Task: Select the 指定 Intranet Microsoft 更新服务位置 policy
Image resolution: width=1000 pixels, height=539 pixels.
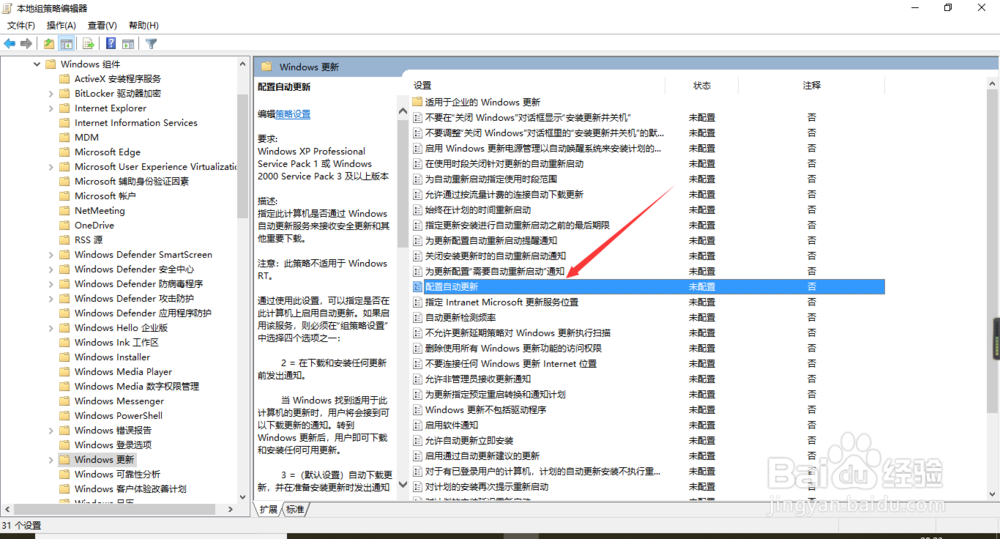Action: [x=502, y=302]
